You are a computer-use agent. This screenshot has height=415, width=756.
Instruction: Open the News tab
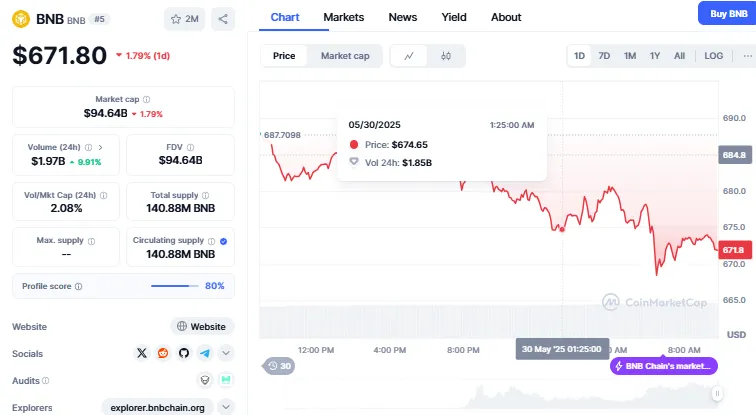tap(403, 17)
